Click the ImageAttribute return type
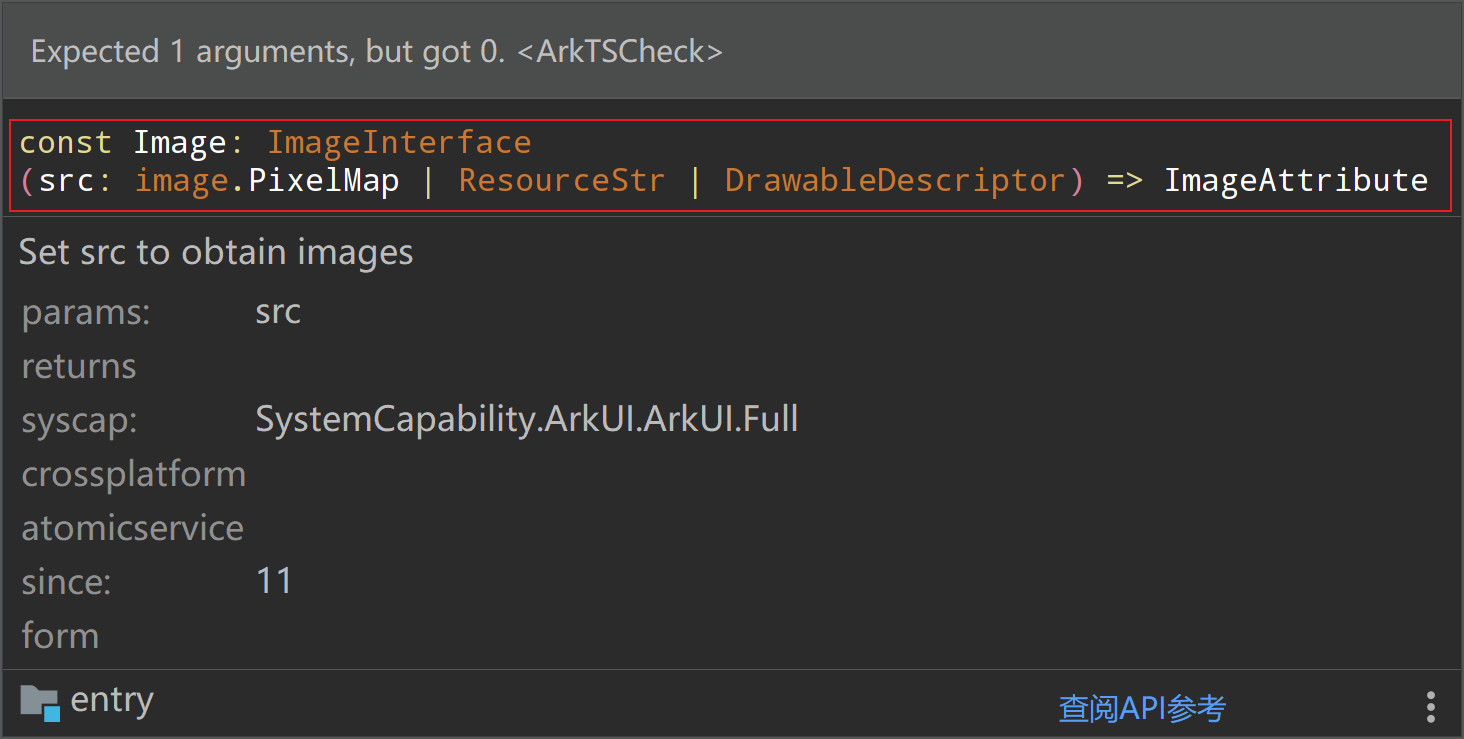The height and width of the screenshot is (739, 1464). [1295, 181]
